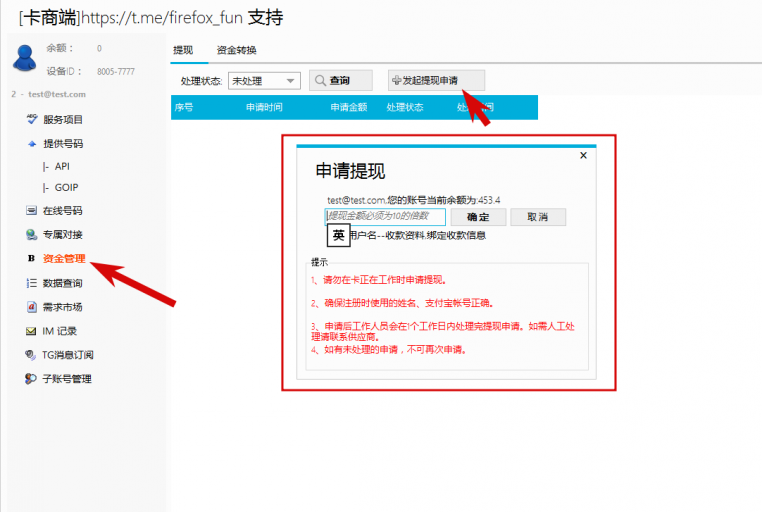Open the 处理状态 dropdown showing 未处理

coord(264,81)
